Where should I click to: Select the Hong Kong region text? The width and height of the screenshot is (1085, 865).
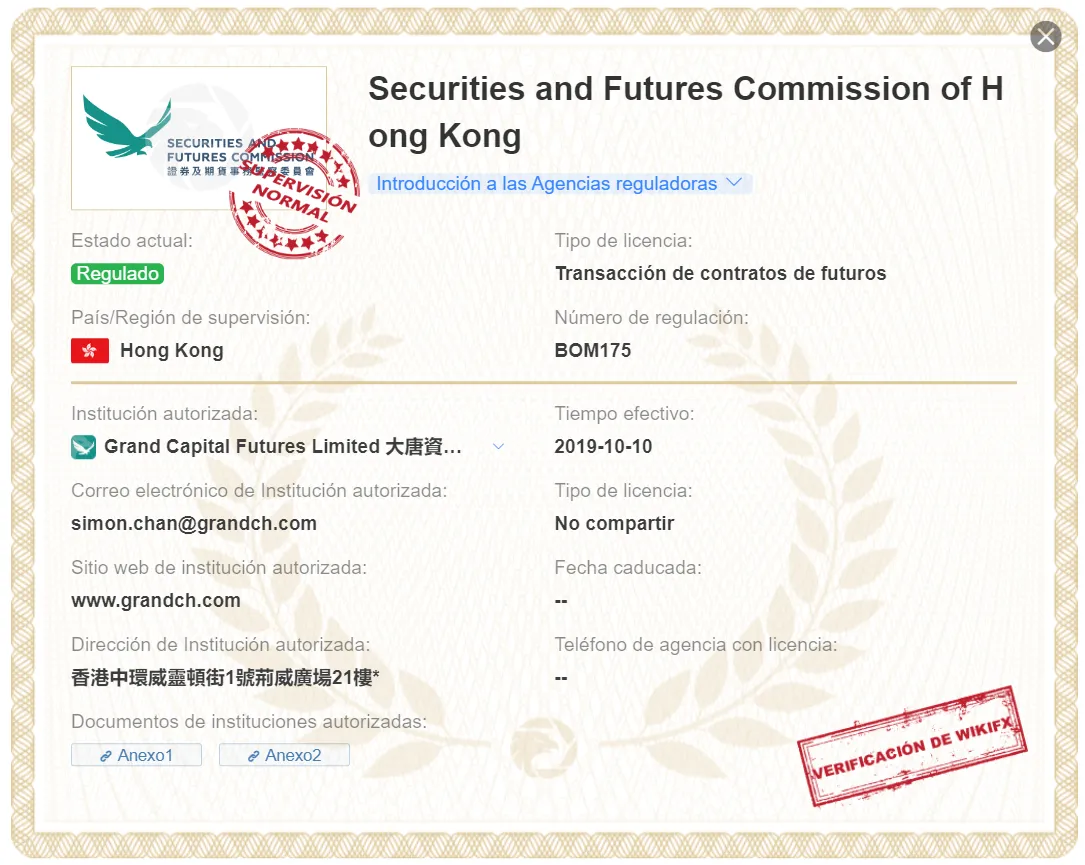pos(172,350)
